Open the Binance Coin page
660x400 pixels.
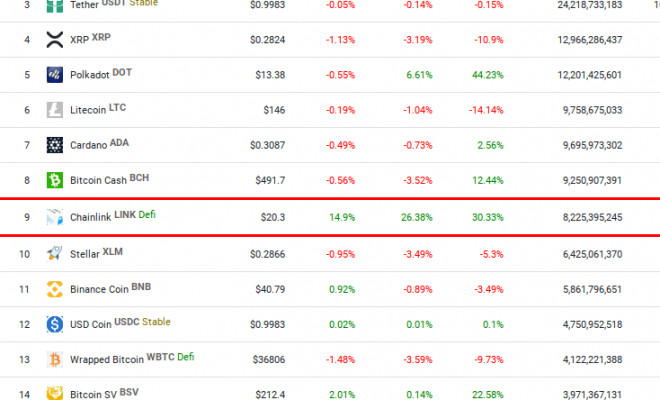pyautogui.click(x=99, y=289)
